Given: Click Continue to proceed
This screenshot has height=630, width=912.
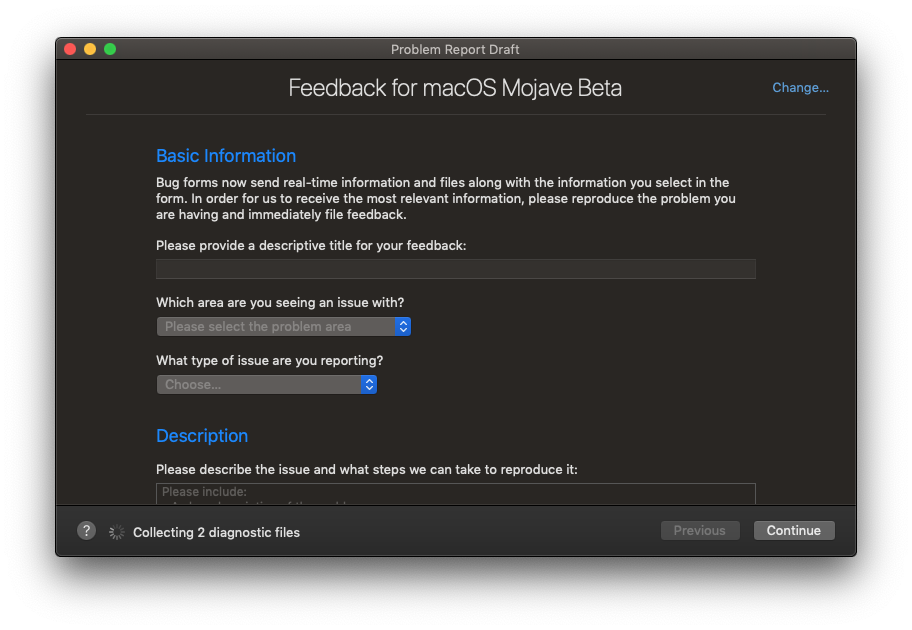Looking at the screenshot, I should pos(794,531).
